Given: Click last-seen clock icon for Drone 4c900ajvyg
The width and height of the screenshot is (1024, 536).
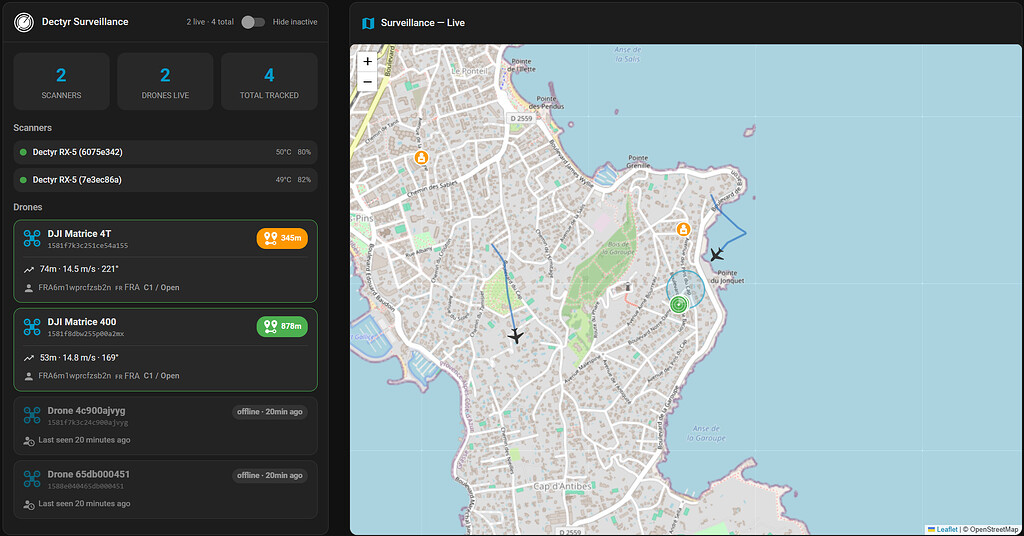Looking at the screenshot, I should 29,441.
